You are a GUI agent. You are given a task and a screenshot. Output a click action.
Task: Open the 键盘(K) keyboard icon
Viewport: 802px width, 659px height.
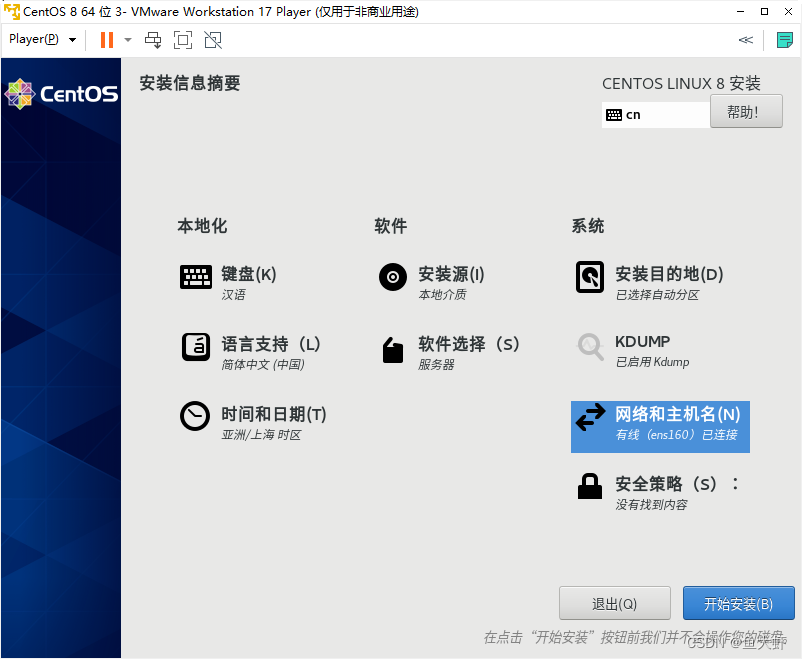[x=196, y=277]
